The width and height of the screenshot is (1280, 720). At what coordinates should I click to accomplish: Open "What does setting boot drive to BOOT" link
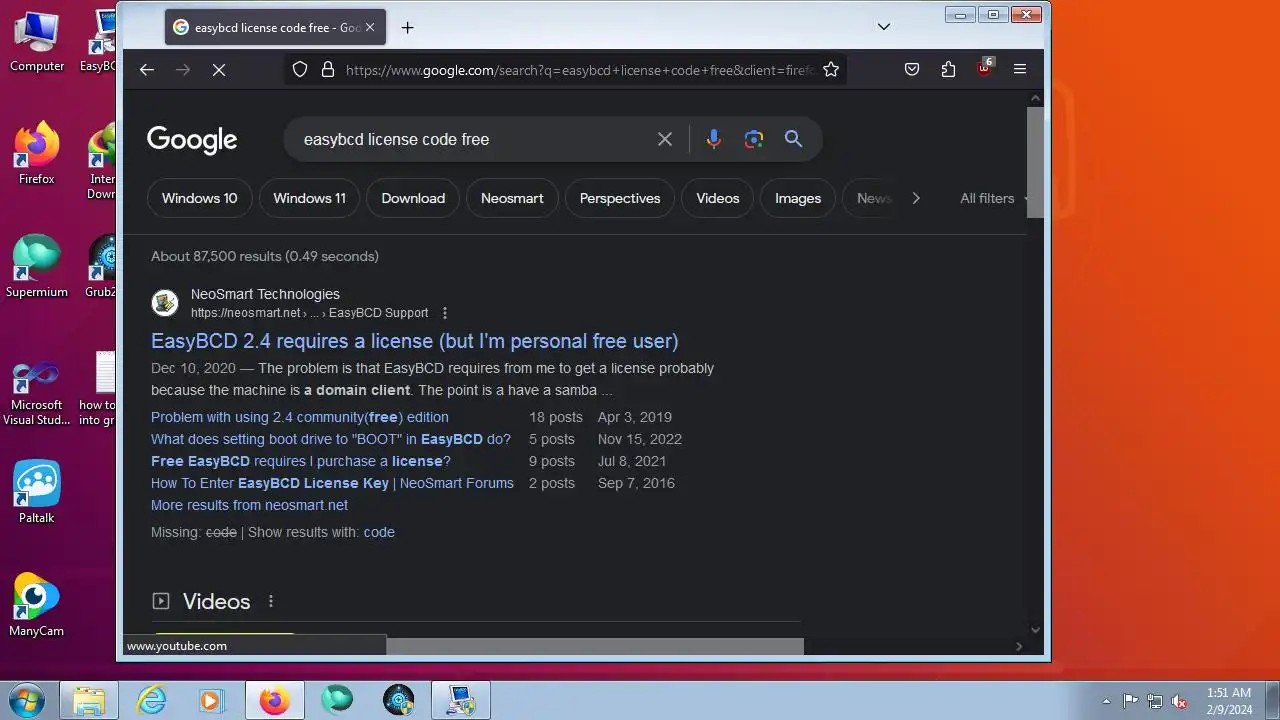point(331,439)
